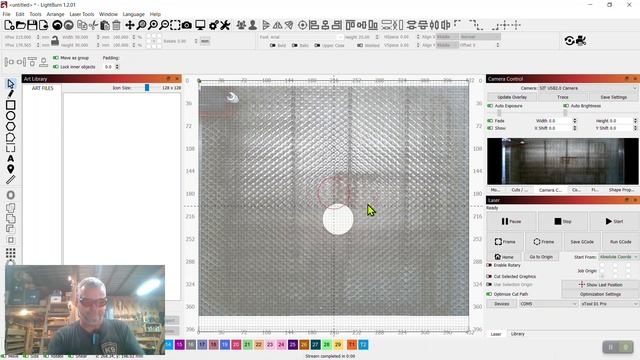Screen dimensions: 640x360
Task: Select the Text tool
Action: [x=11, y=158]
